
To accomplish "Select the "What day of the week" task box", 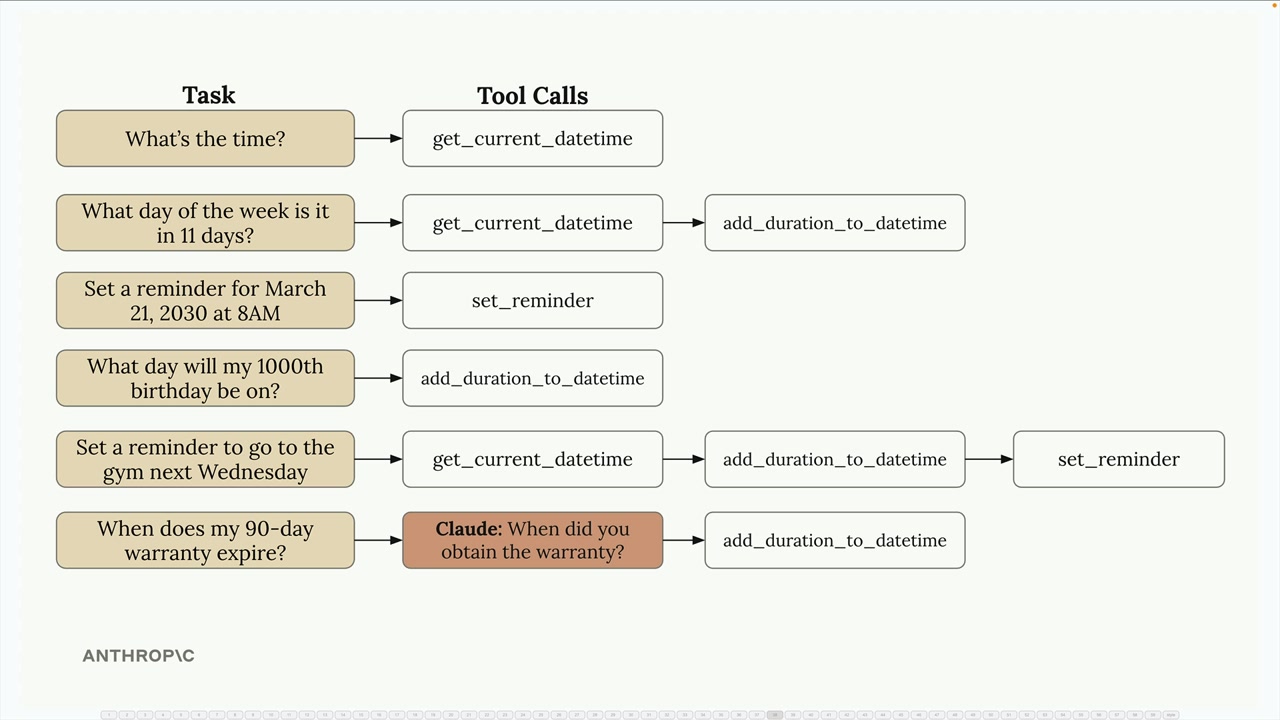I will (205, 223).
